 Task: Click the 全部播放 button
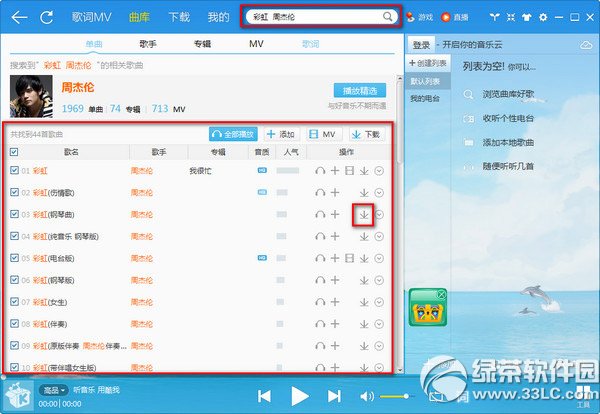click(x=233, y=134)
